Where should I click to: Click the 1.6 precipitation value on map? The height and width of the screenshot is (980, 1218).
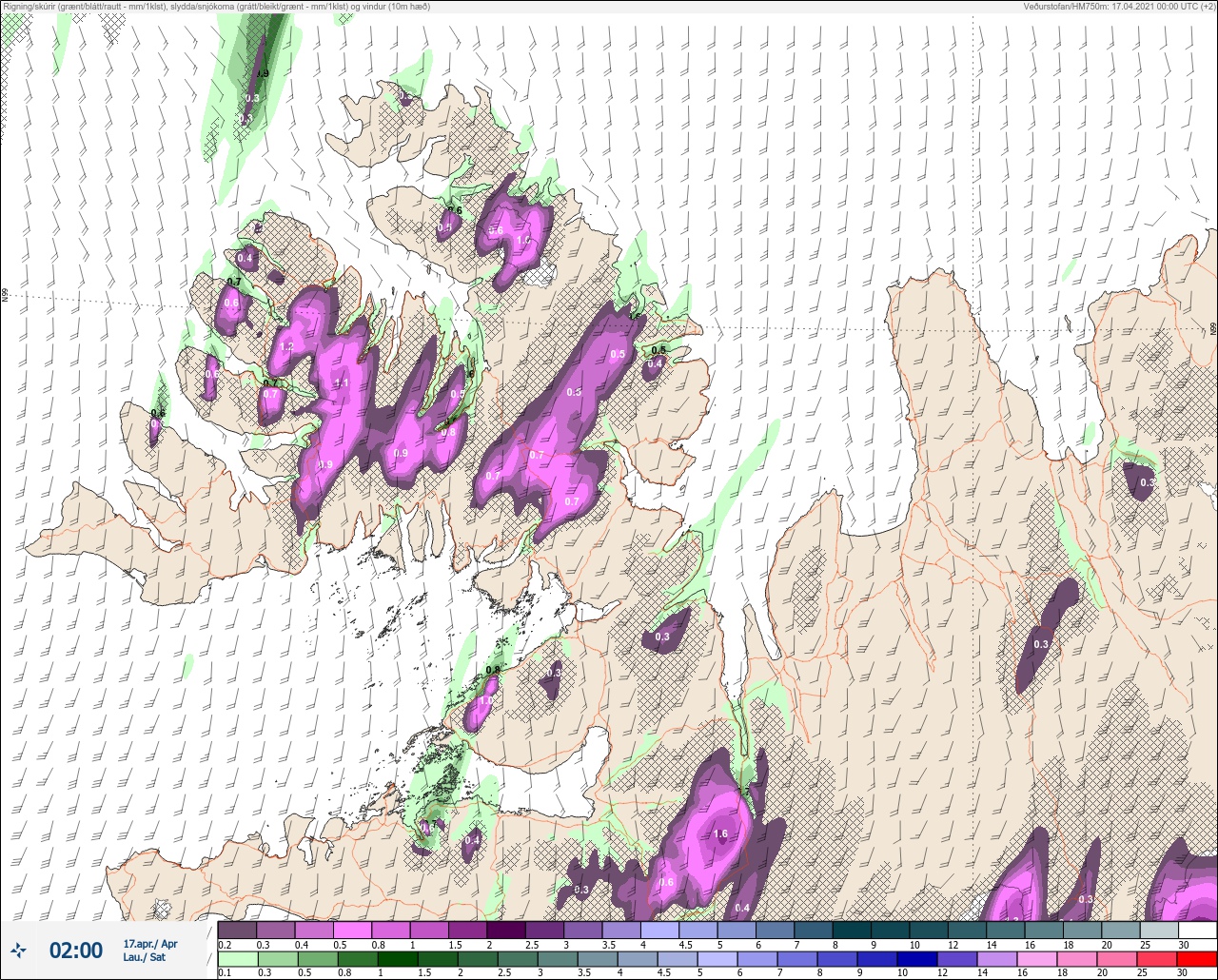tap(720, 833)
